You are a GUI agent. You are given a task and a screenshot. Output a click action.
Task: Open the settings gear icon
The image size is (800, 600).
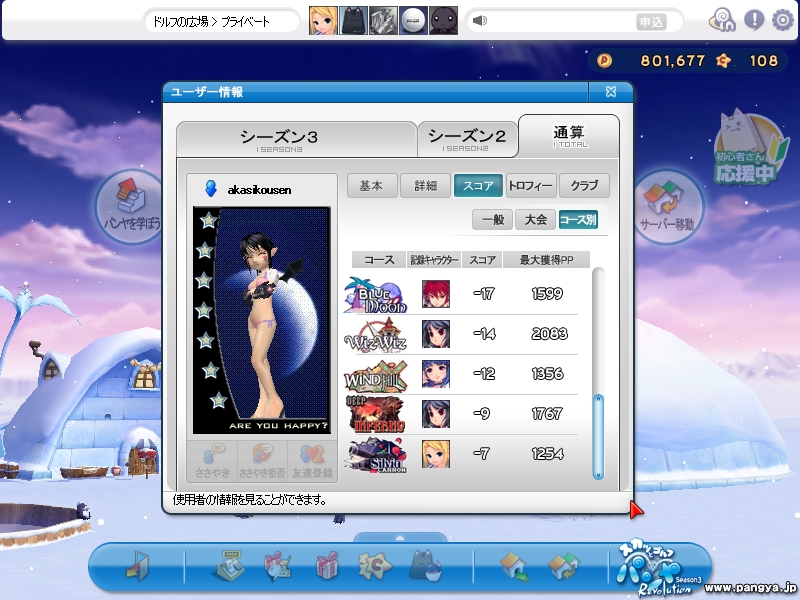click(782, 20)
